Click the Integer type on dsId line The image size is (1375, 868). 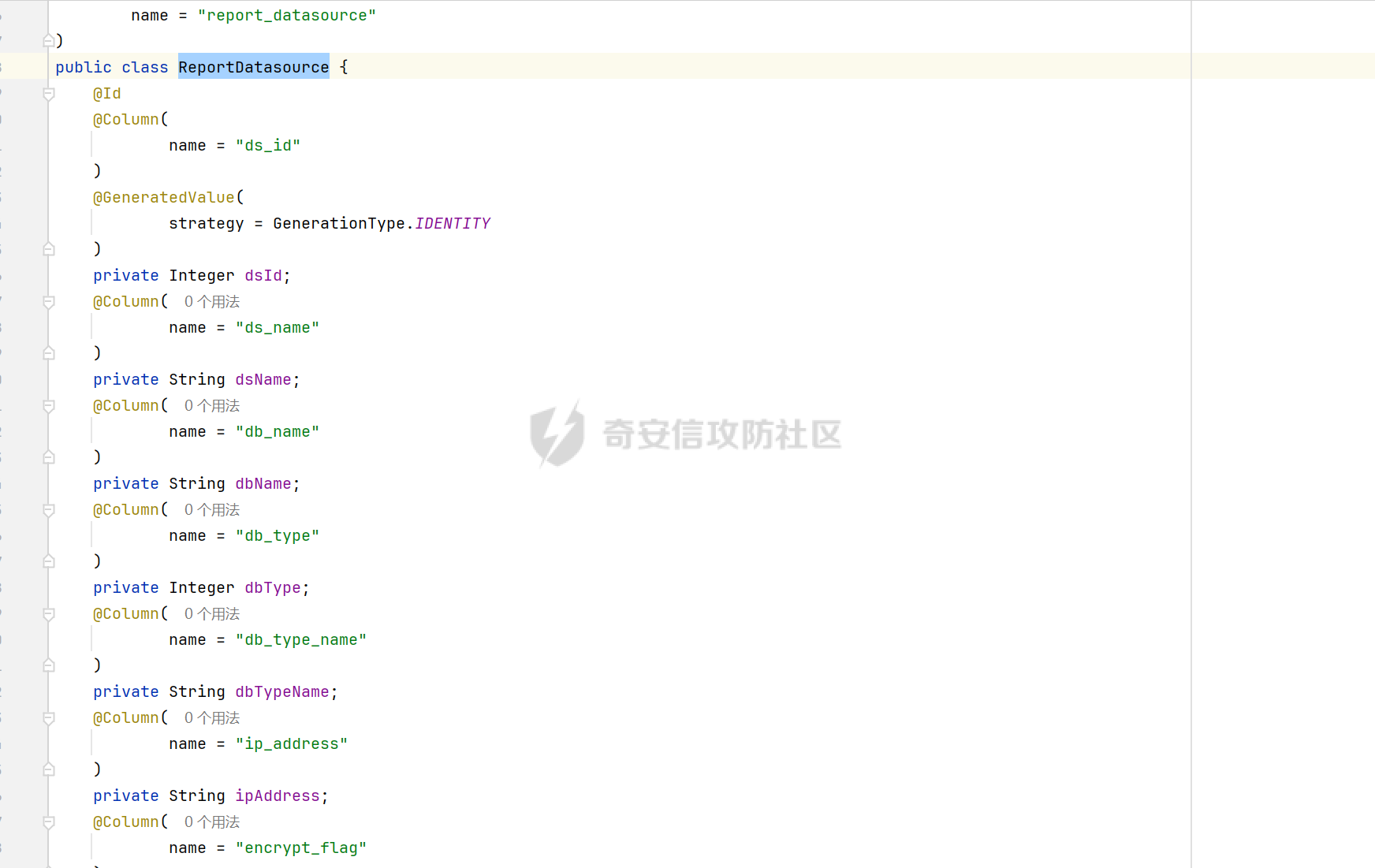pyautogui.click(x=202, y=276)
